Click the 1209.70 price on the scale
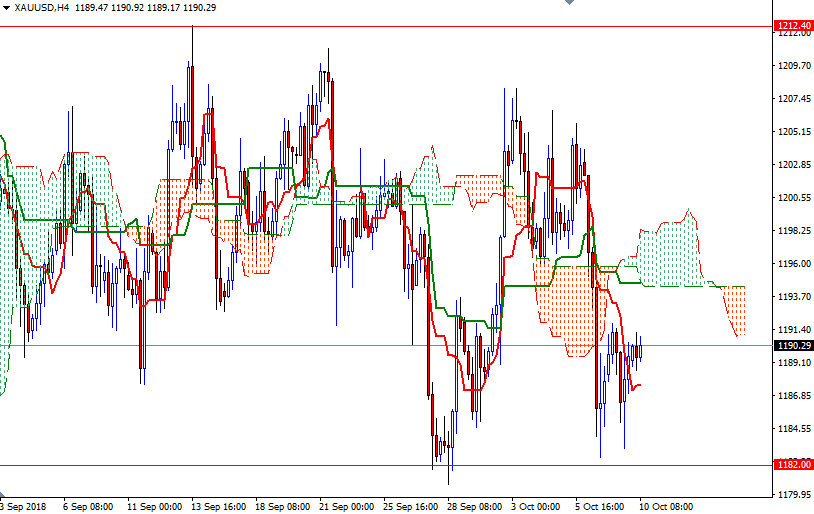Screen dimensions: 814x514 (x=794, y=66)
